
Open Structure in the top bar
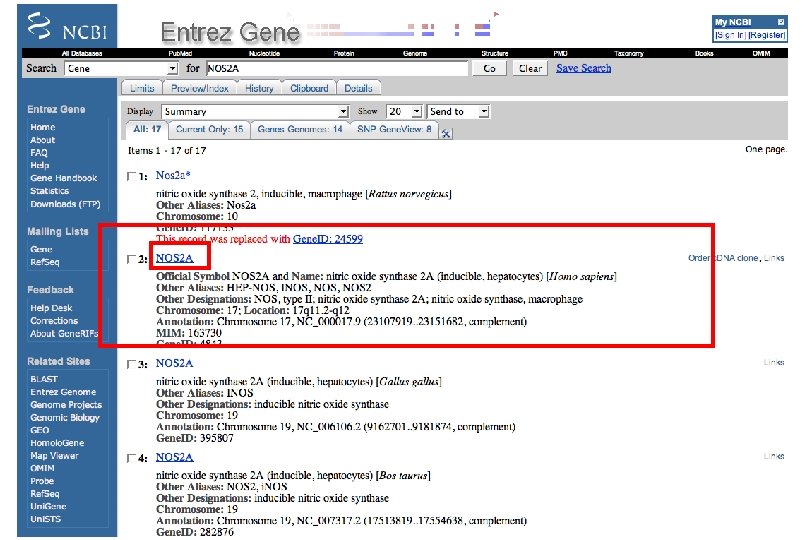494,53
